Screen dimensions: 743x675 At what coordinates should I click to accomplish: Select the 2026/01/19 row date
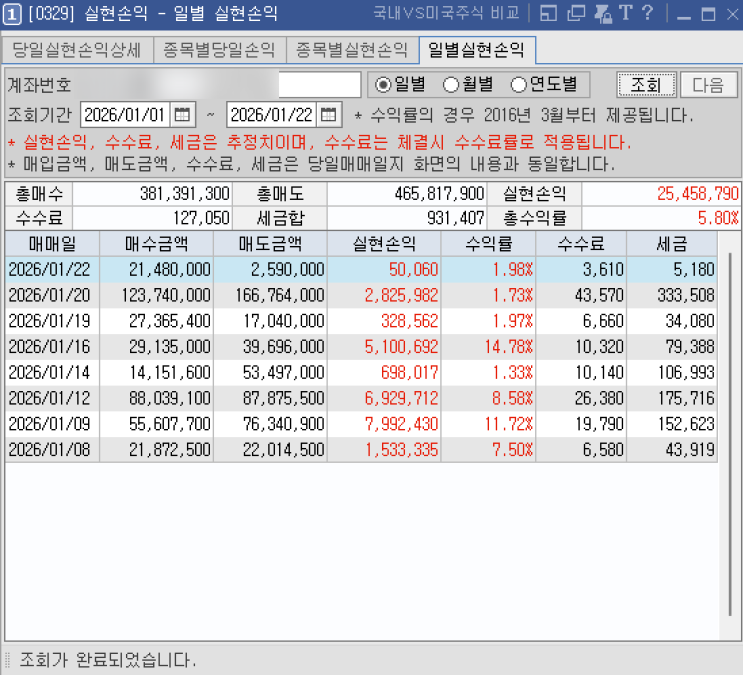(x=50, y=321)
